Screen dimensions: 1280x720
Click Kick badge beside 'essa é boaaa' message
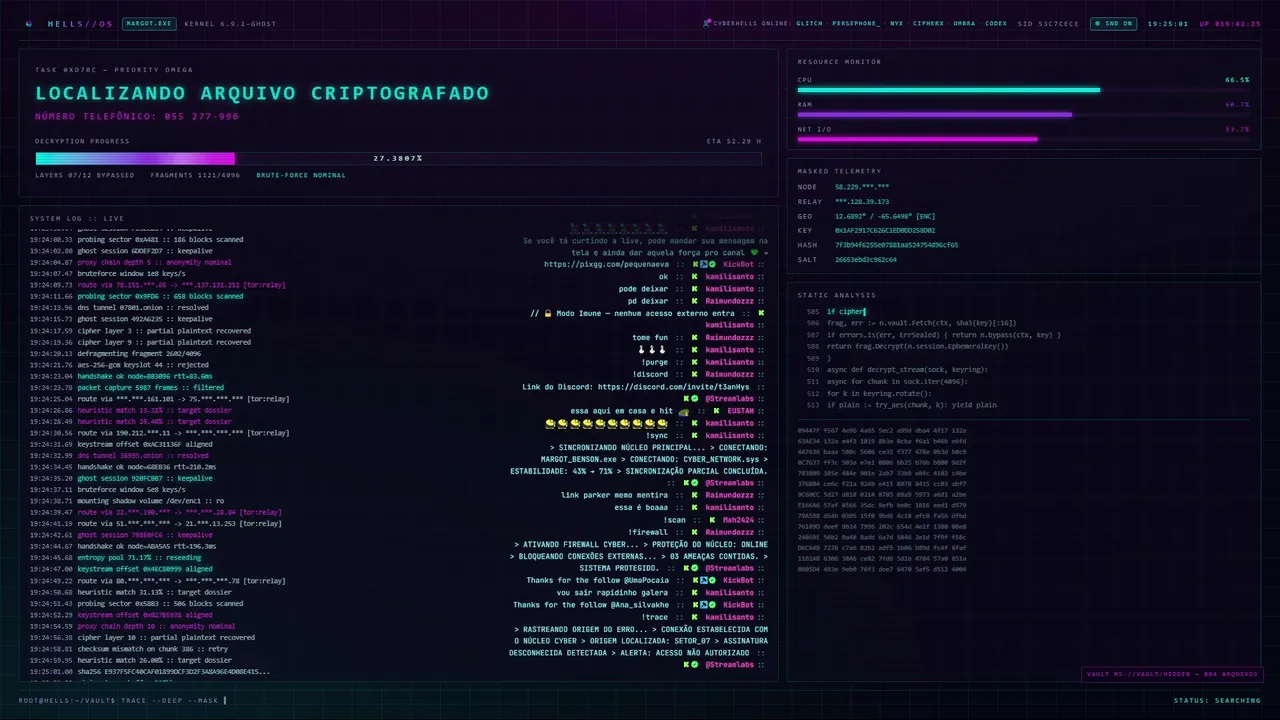693,507
